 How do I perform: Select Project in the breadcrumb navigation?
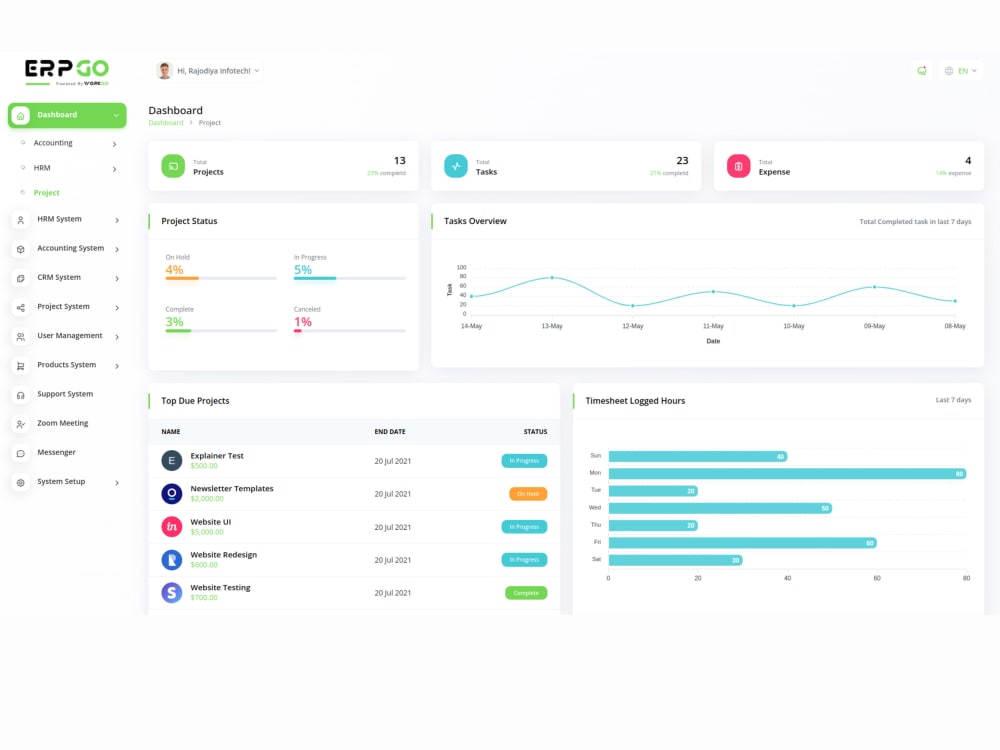click(210, 123)
